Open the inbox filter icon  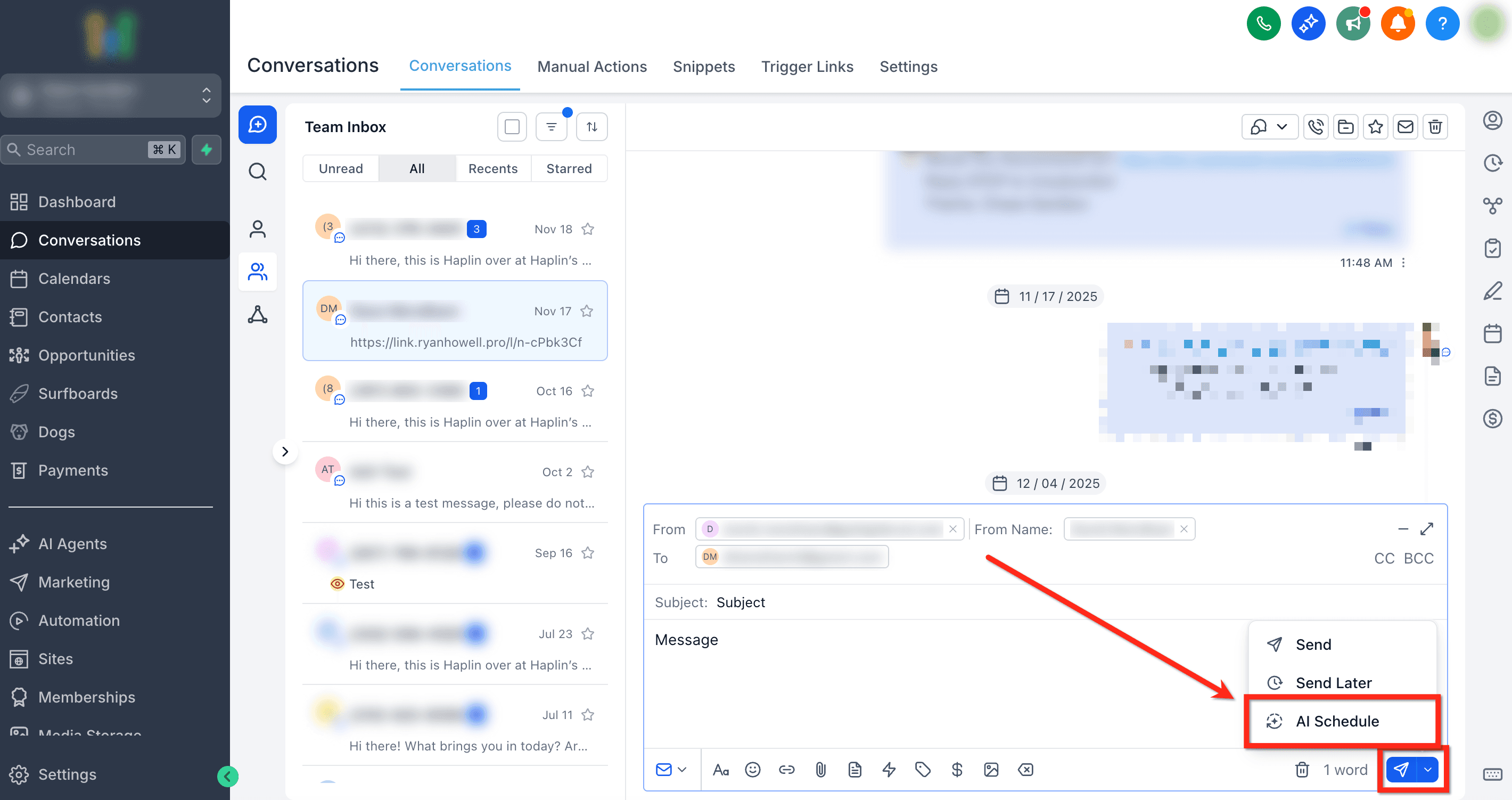point(551,127)
